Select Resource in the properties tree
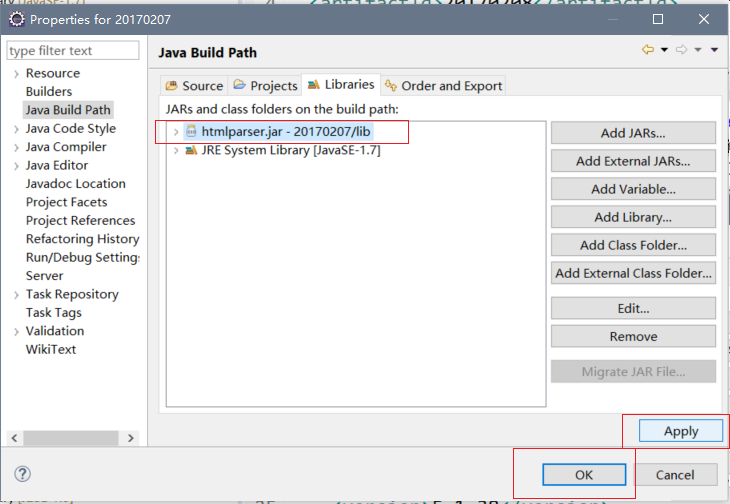The width and height of the screenshot is (730, 504). (53, 73)
